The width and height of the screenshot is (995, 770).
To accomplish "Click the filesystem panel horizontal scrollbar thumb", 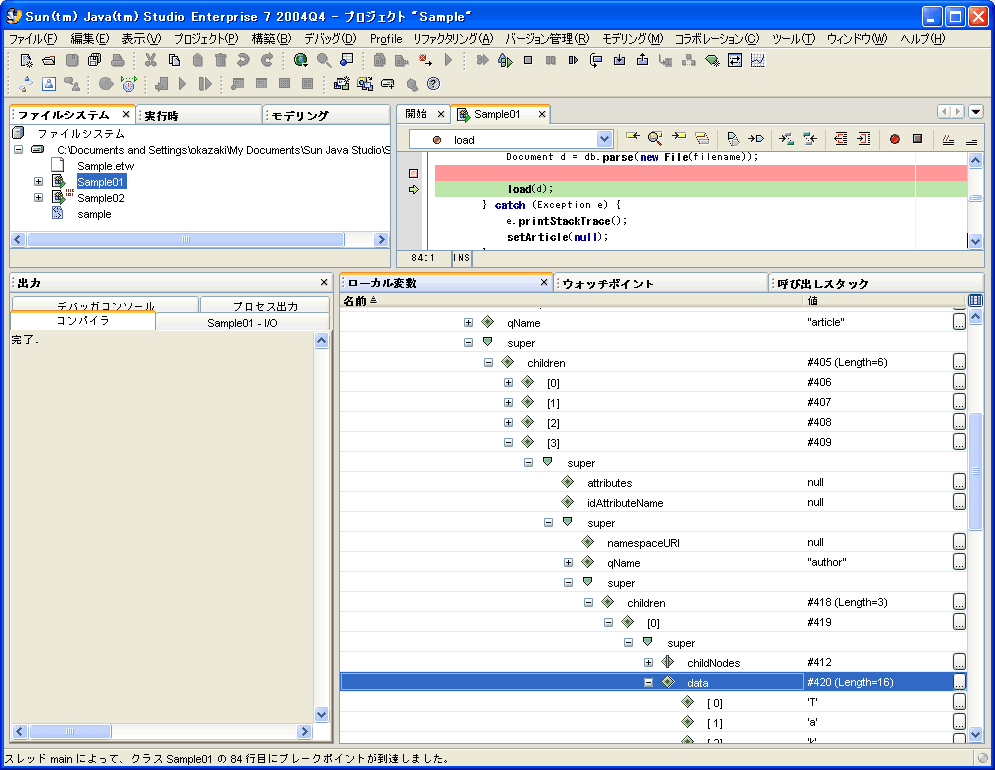I will click(185, 239).
